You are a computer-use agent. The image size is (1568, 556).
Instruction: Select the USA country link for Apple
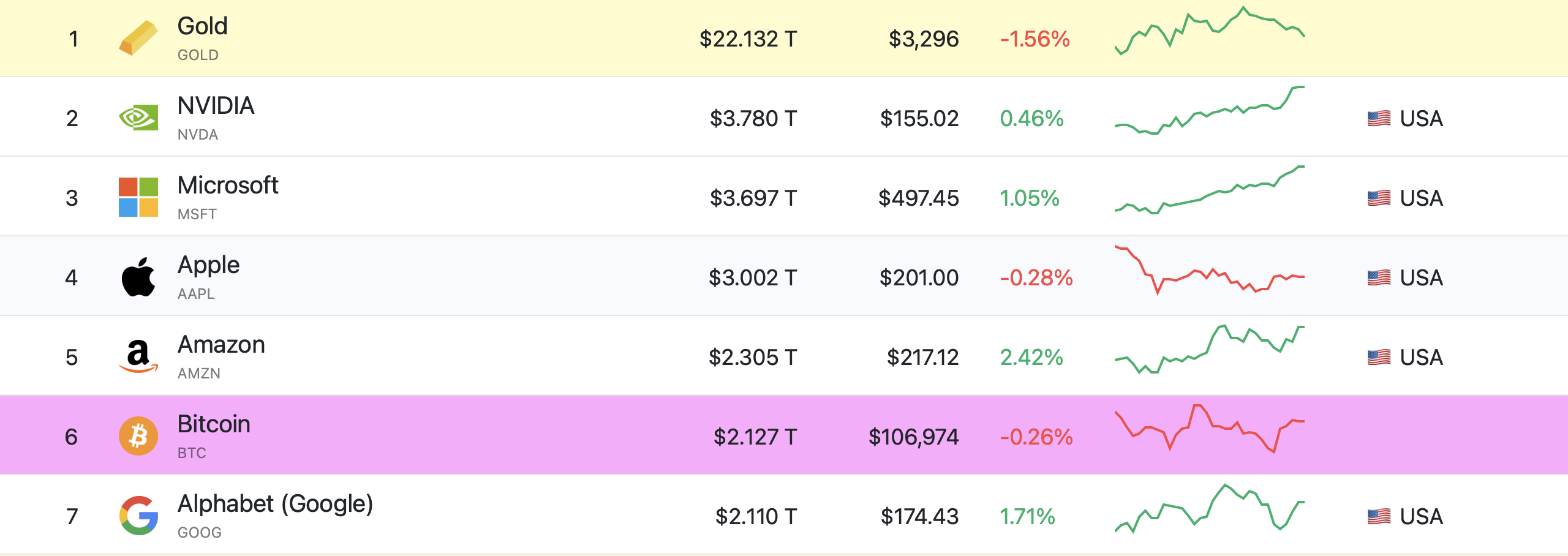coord(1421,278)
